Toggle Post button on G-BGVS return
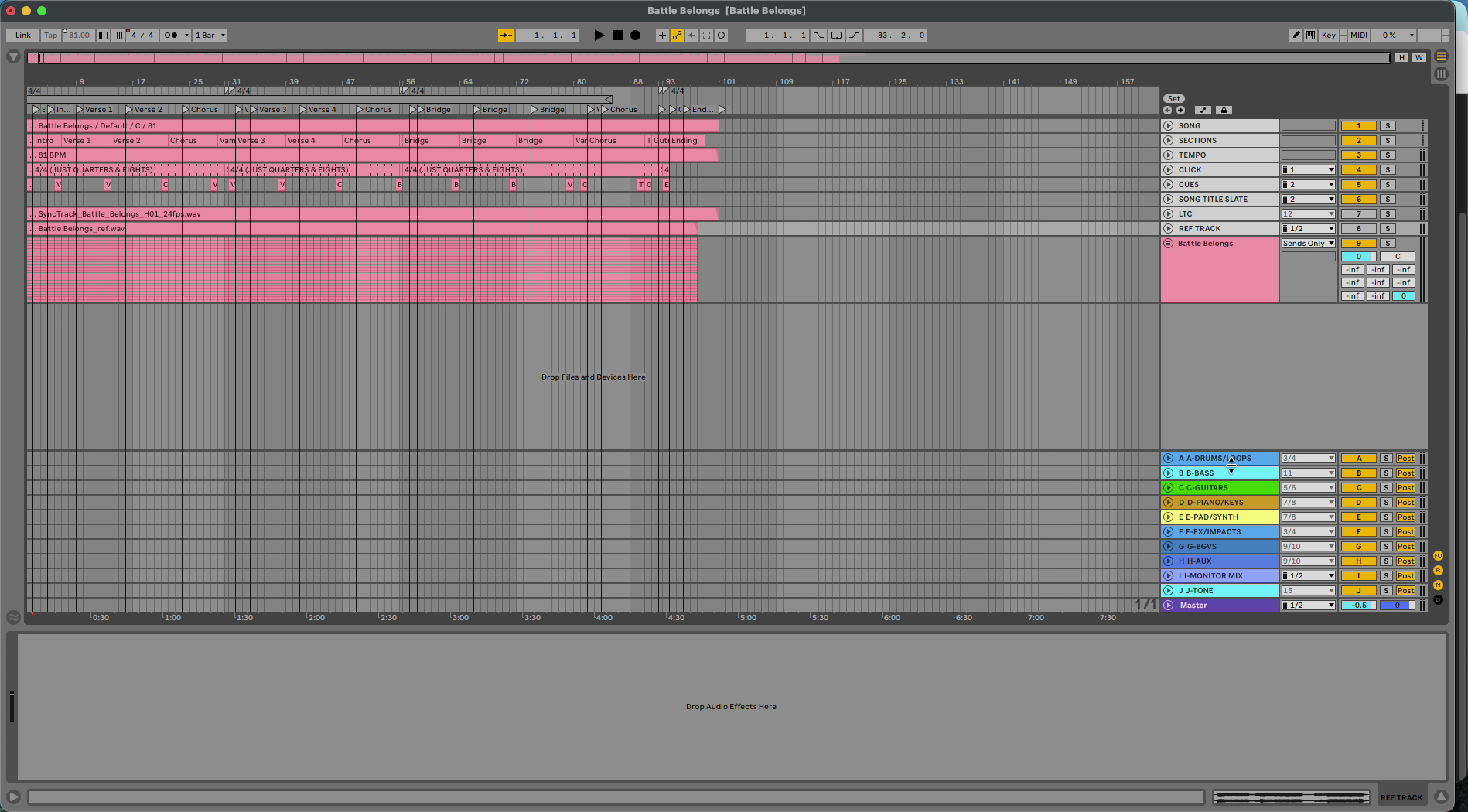Viewport: 1468px width, 812px height. 1405,546
